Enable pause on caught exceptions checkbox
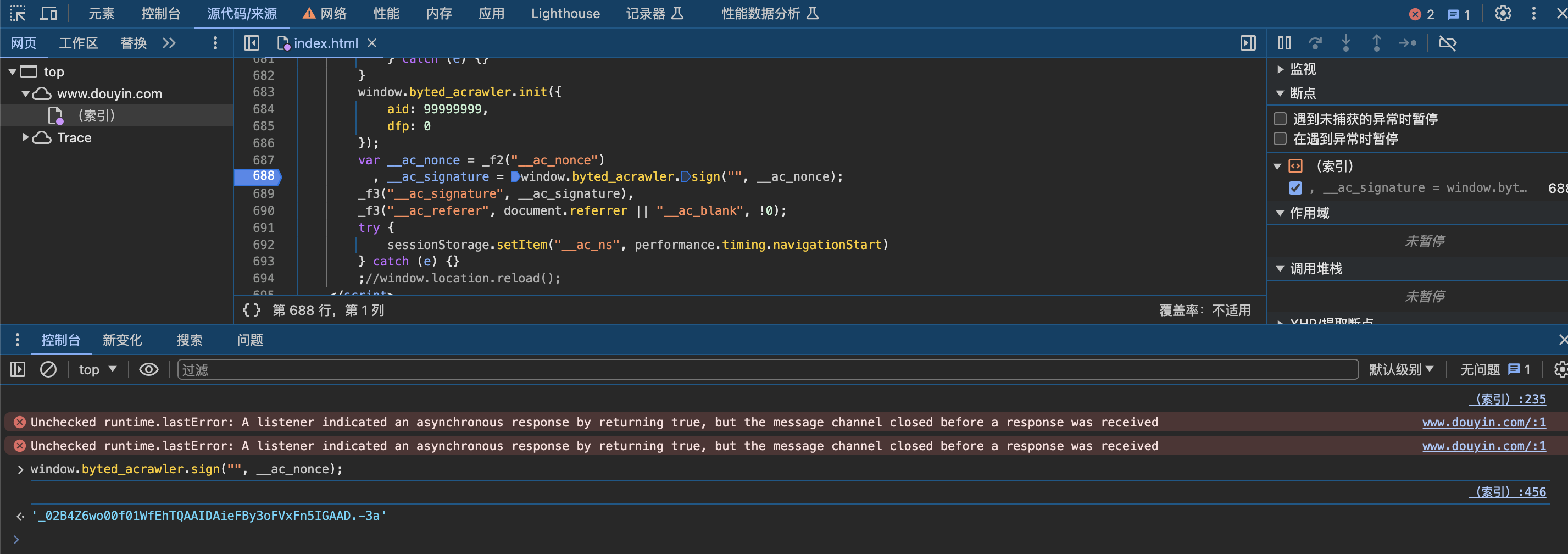Screen dimensions: 1568x554 coord(1280,139)
